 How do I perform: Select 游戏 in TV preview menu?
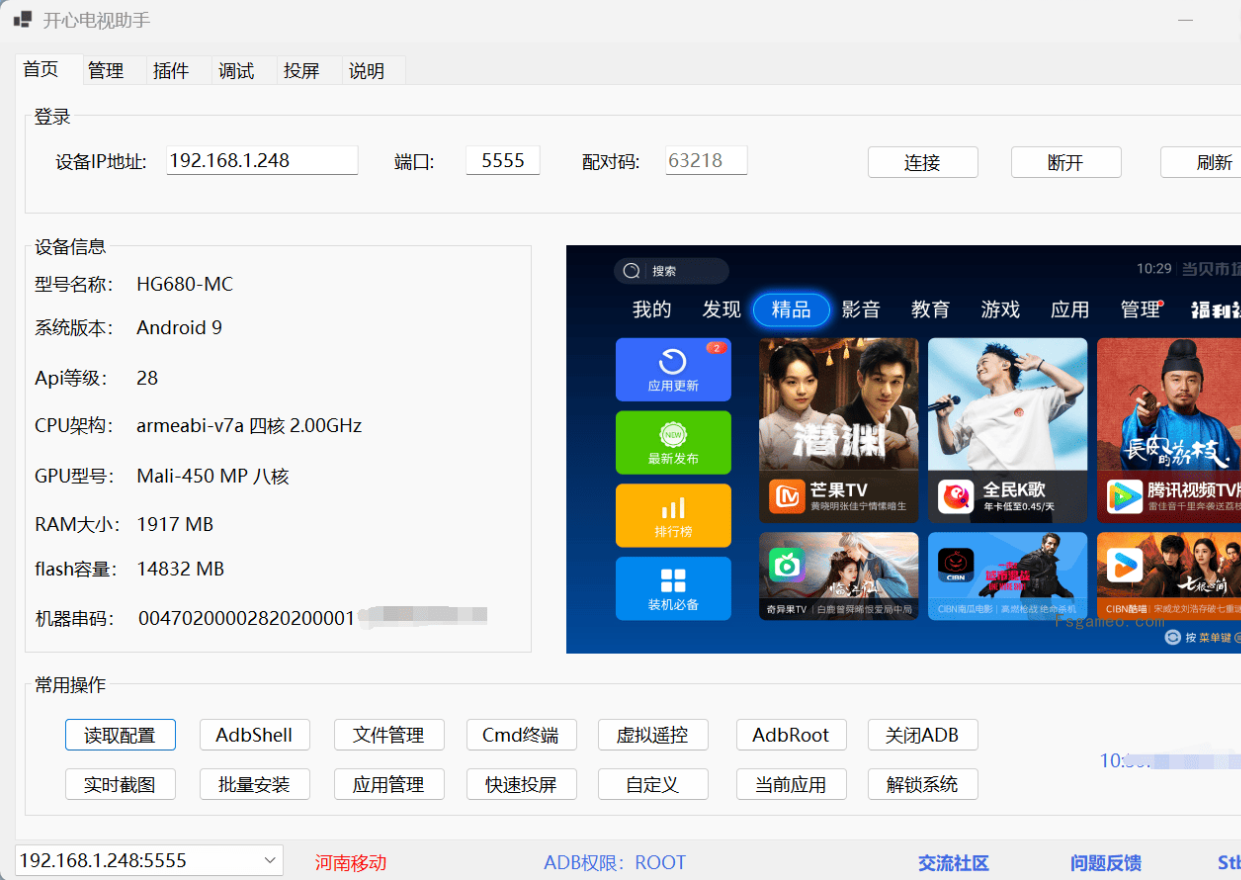point(1000,310)
